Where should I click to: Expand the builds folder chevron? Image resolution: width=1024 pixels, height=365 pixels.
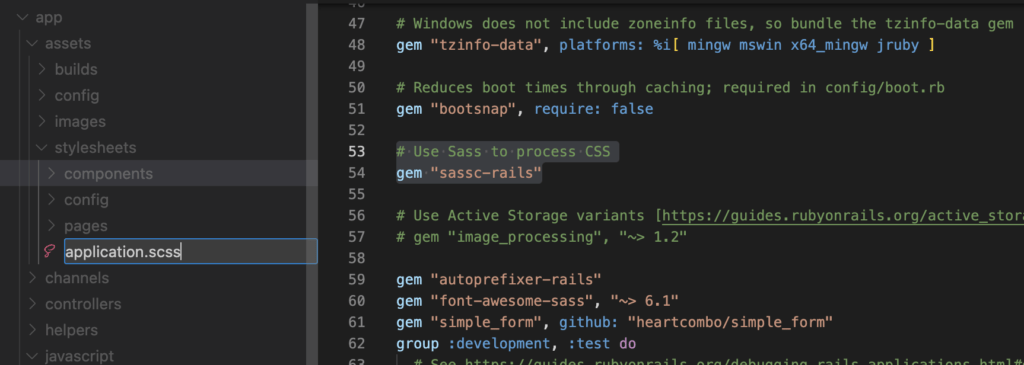(x=42, y=69)
